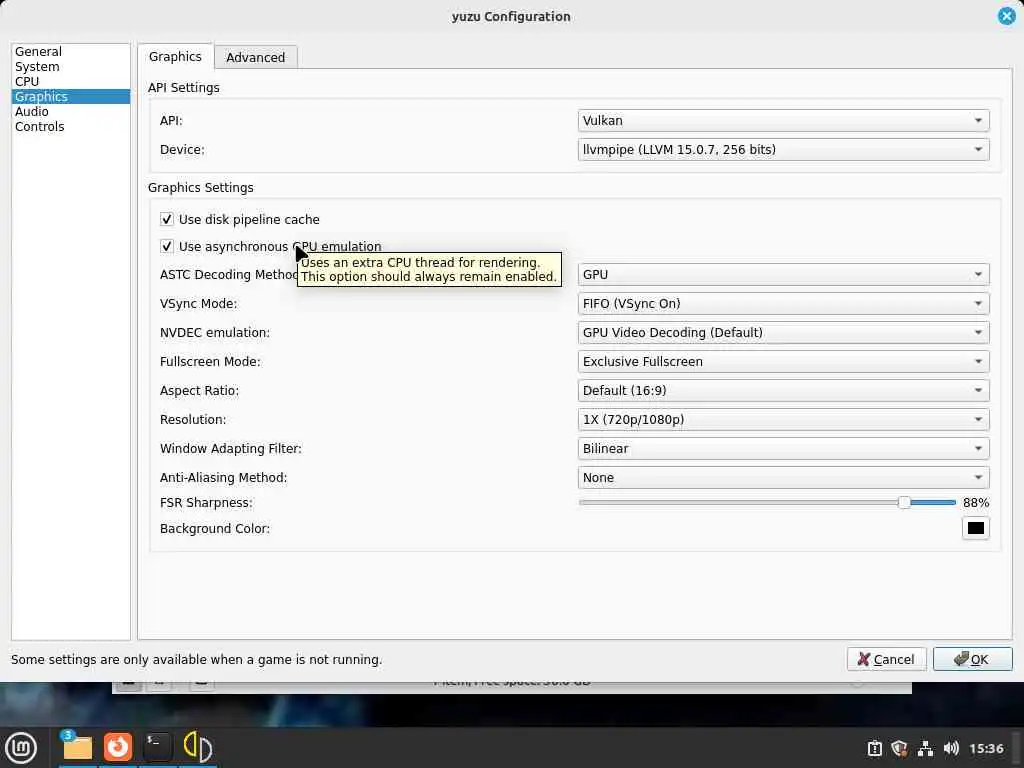Open the Device dropdown showing llvmpipe
1024x768 pixels.
(783, 150)
